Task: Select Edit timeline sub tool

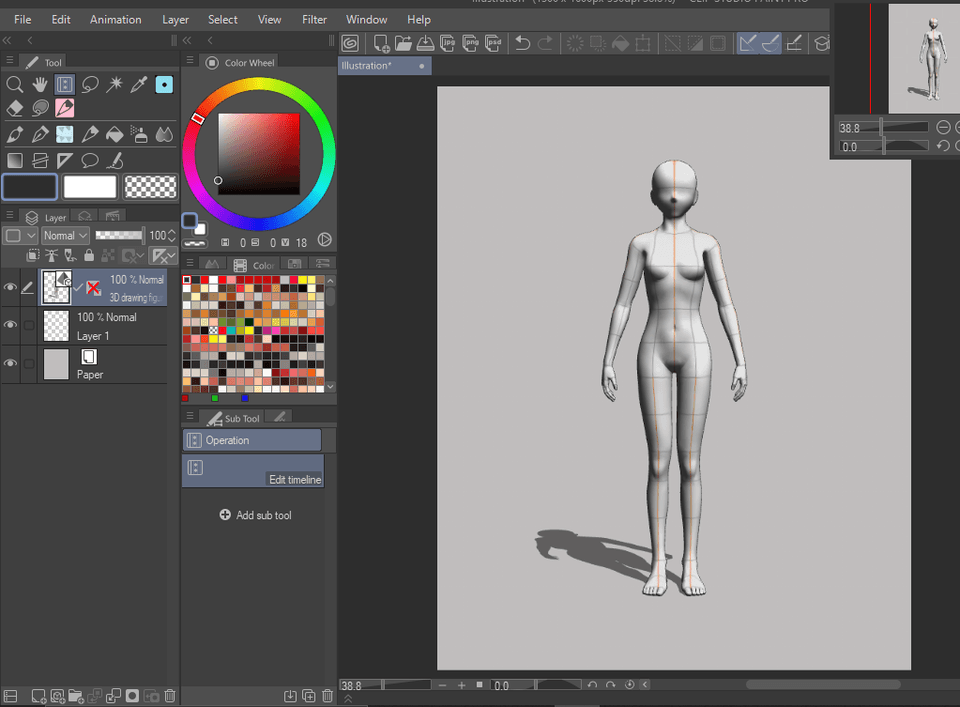Action: point(253,471)
